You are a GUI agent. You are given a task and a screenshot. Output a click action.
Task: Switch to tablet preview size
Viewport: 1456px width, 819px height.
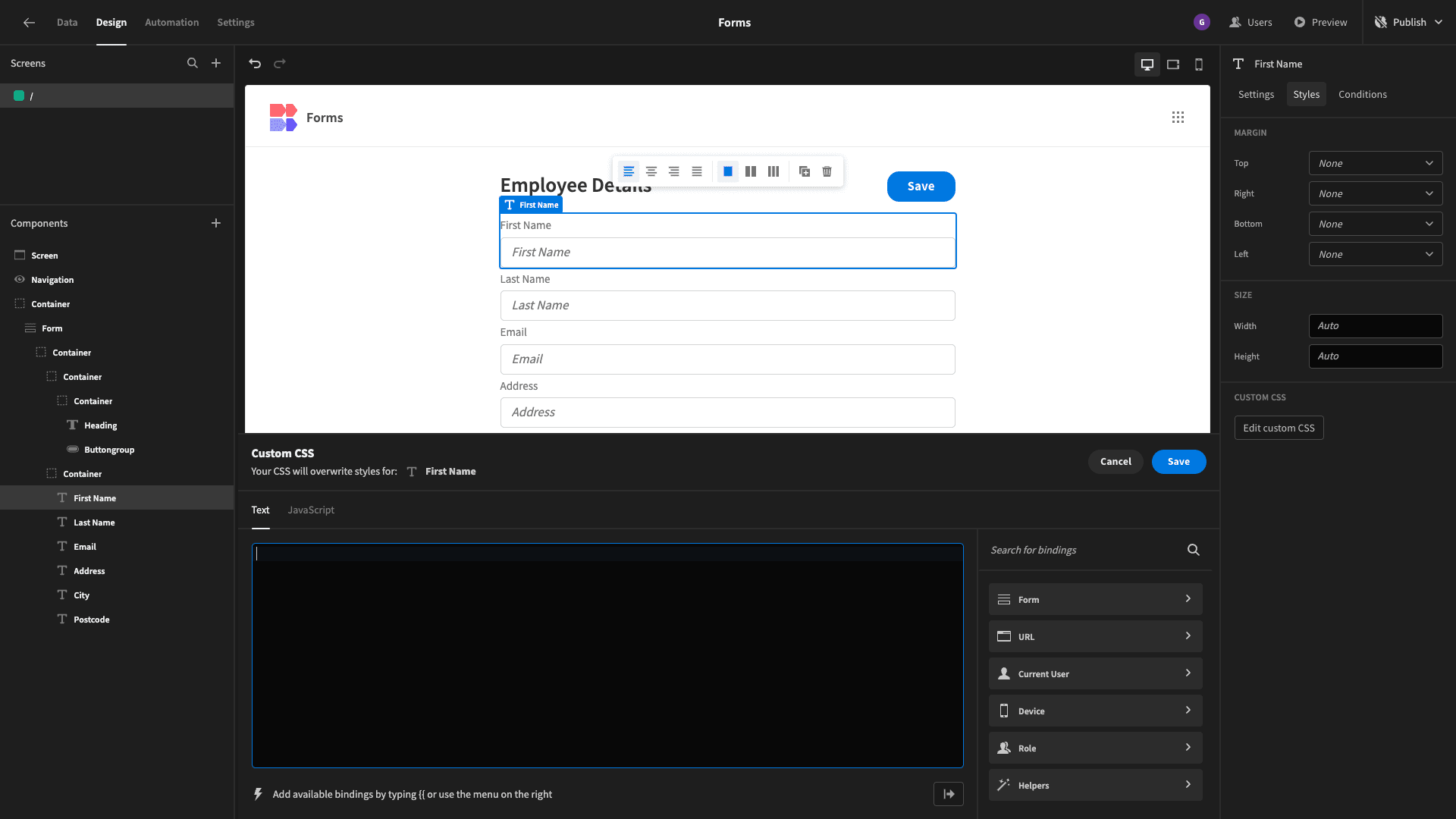(1173, 64)
